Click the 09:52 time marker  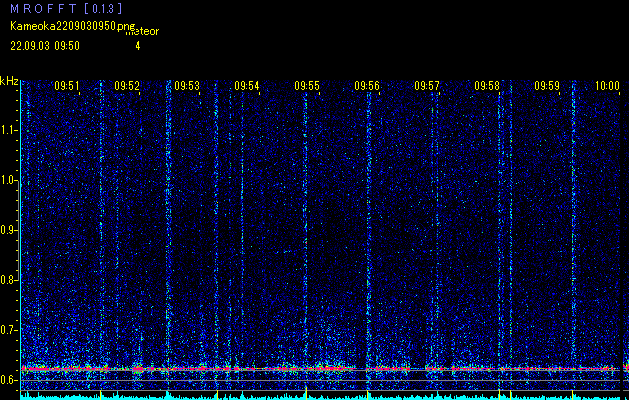(127, 86)
